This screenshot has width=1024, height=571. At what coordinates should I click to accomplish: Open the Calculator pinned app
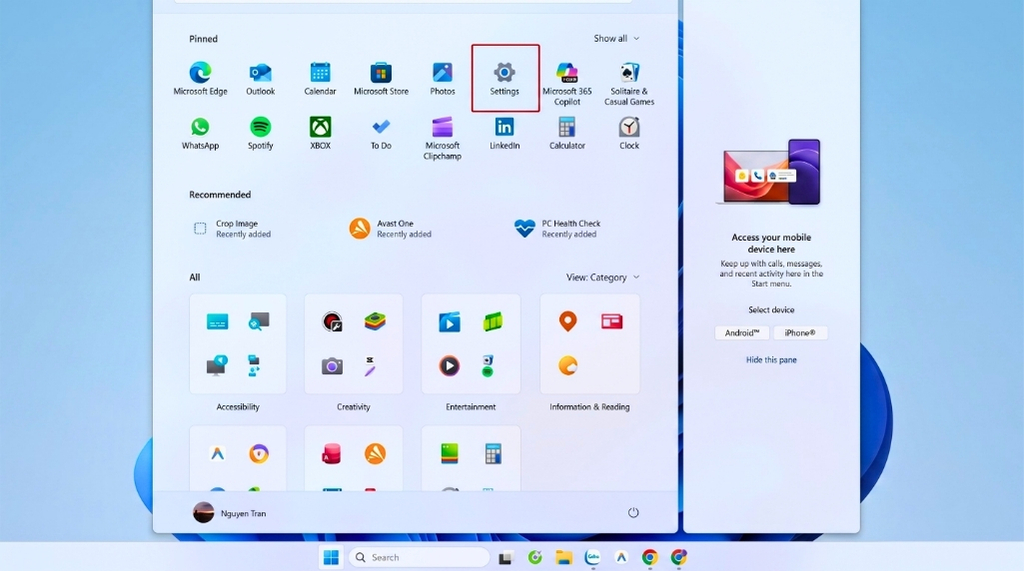click(567, 133)
